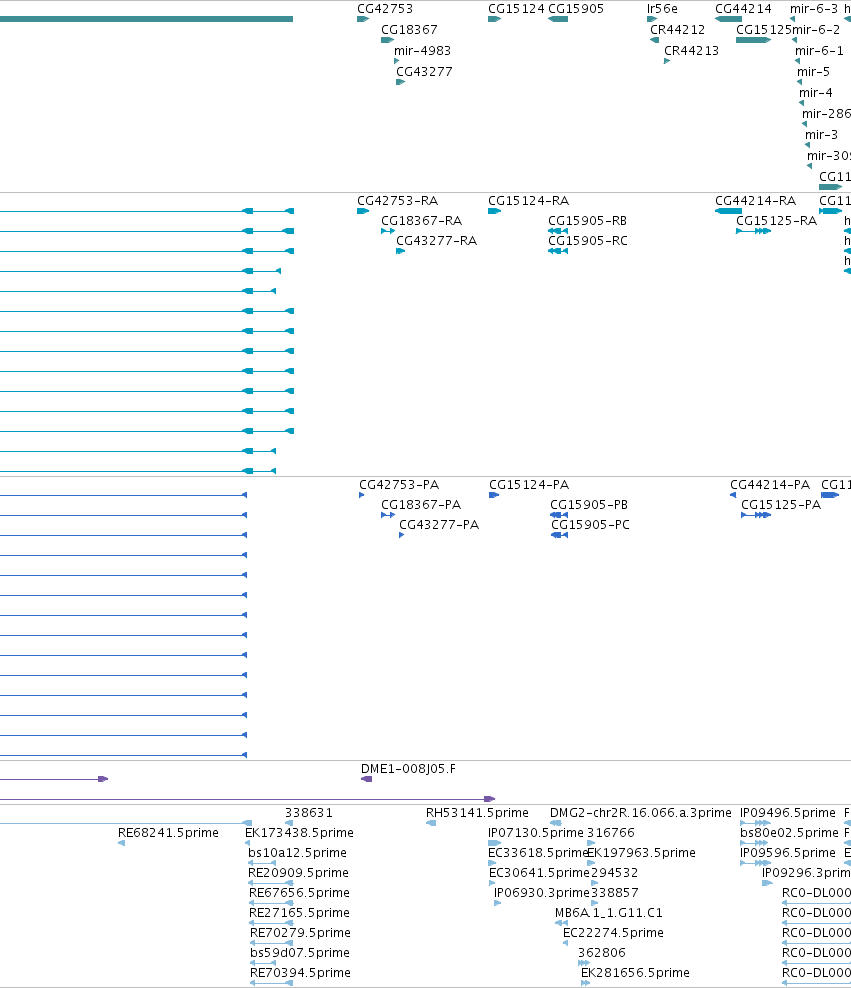Select the CG15124-RA transcript label
The image size is (851, 988).
[x=528, y=201]
